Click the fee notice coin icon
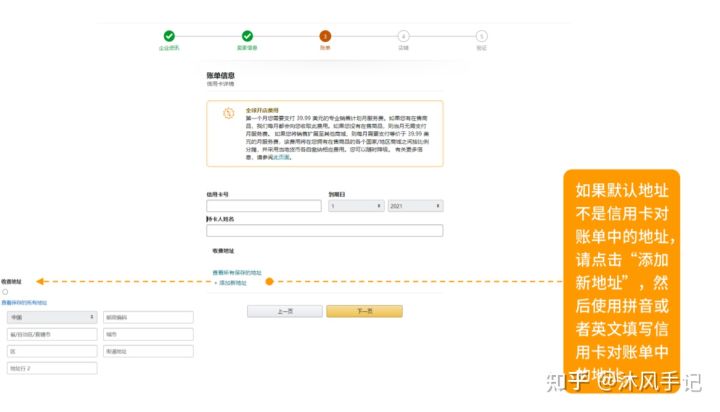 (229, 113)
